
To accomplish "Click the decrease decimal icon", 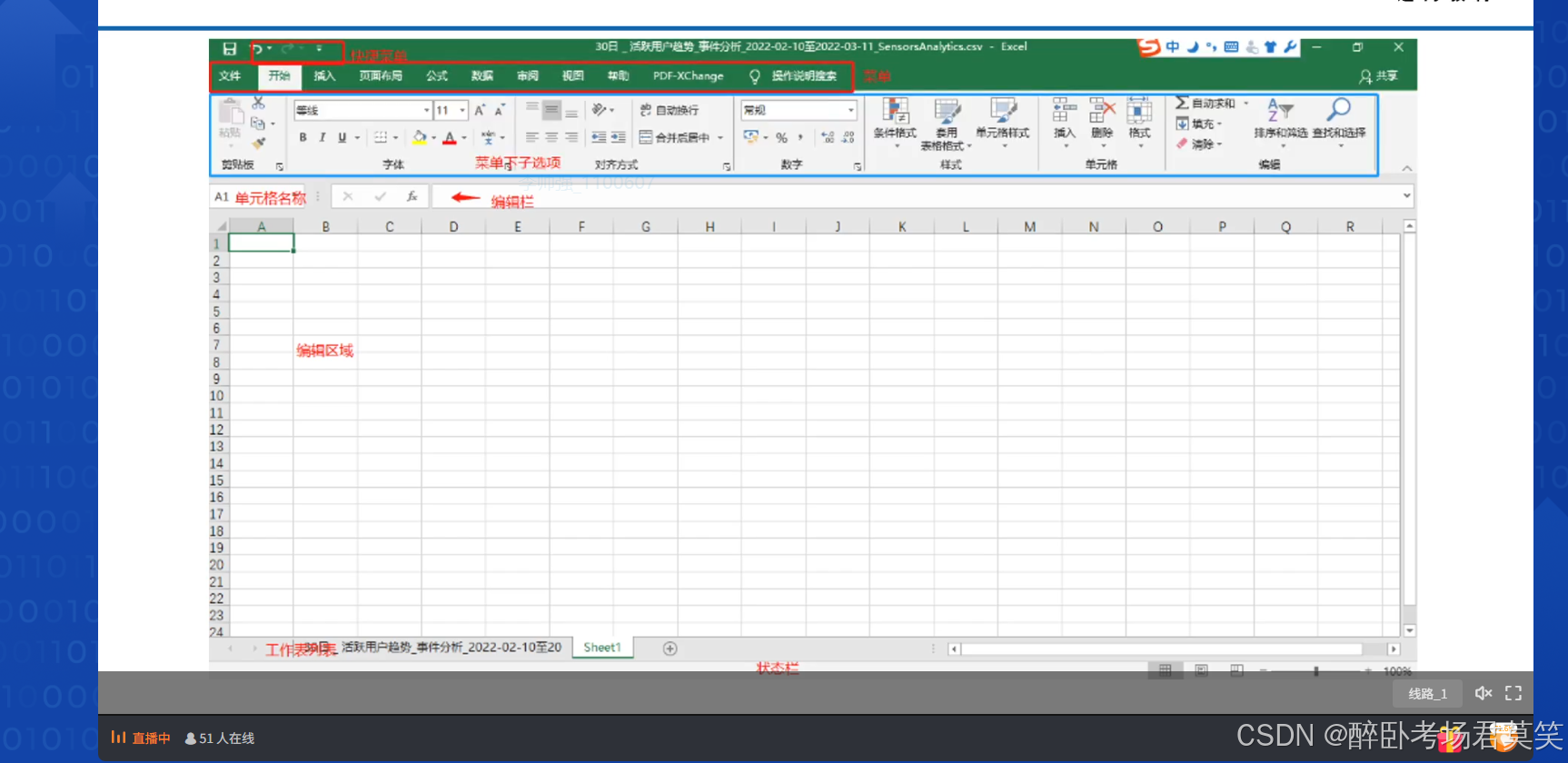I will (848, 138).
